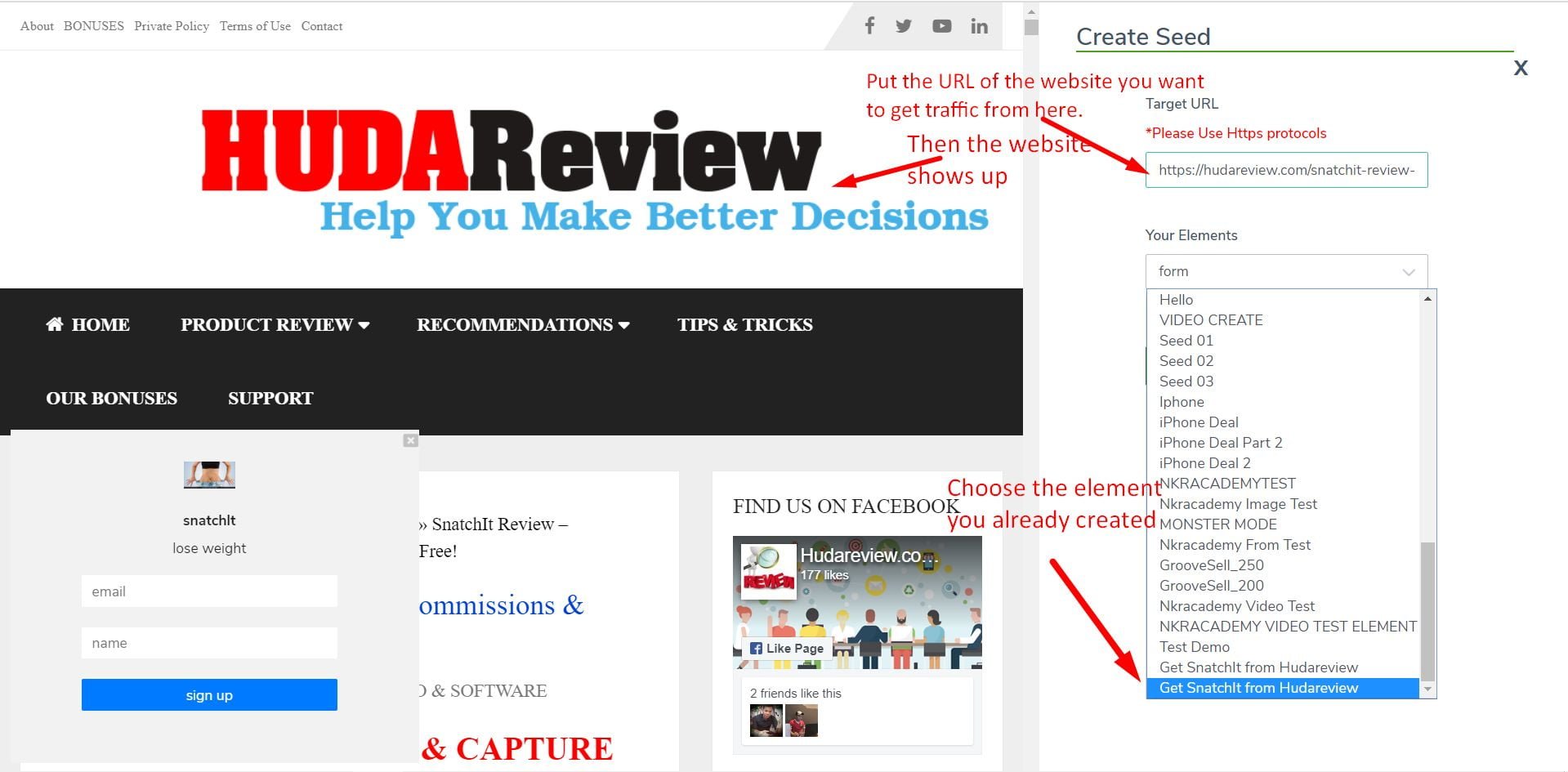1568x772 pixels.
Task: Click the Facebook Like Page button
Action: 786,648
